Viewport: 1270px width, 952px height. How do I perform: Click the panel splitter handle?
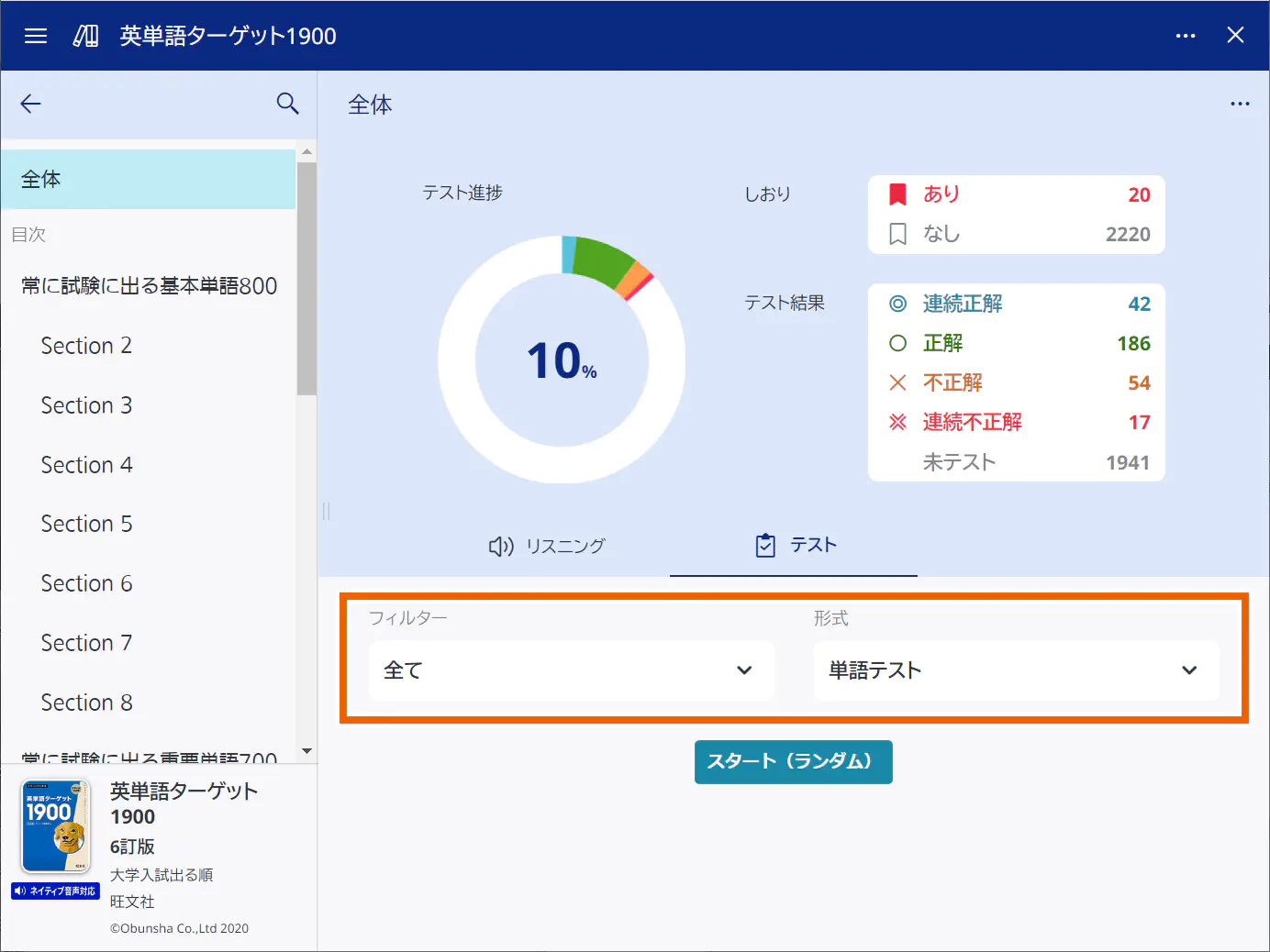coord(326,512)
